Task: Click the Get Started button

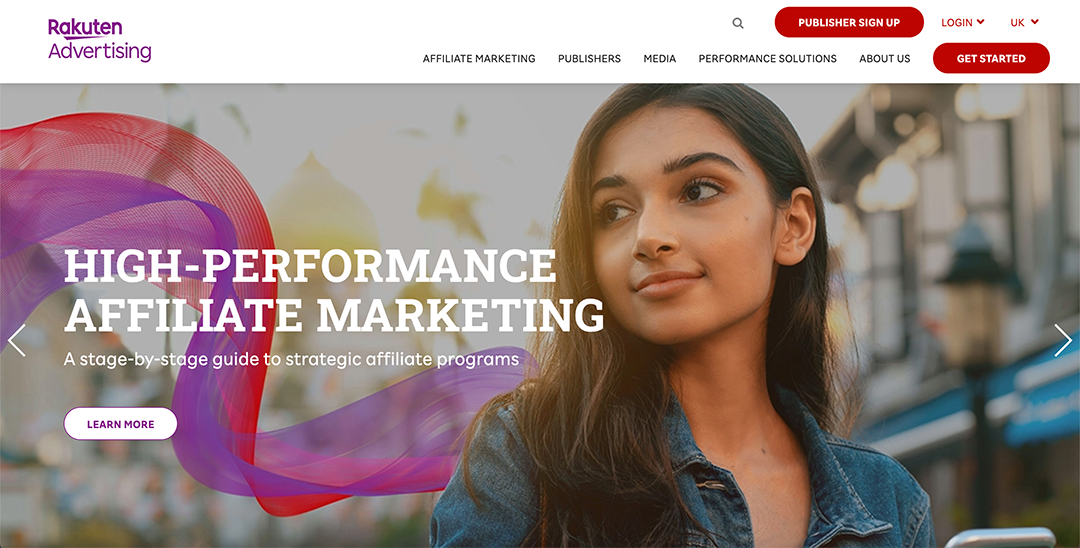Action: point(990,58)
